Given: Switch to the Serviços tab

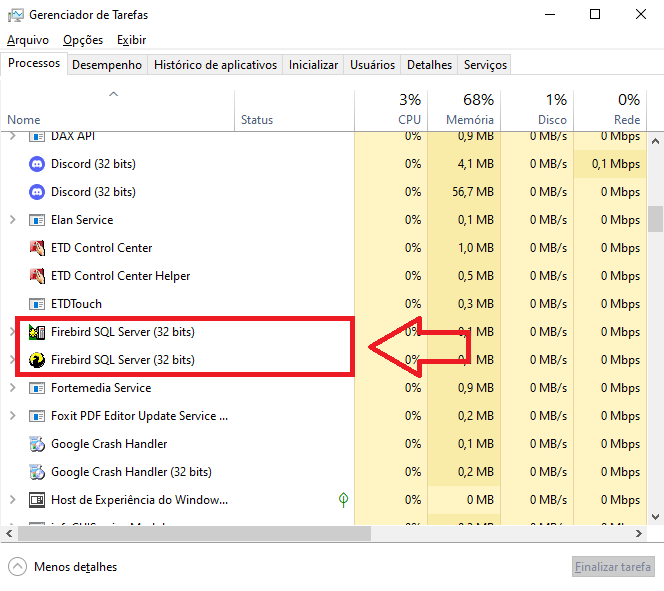Looking at the screenshot, I should point(485,65).
